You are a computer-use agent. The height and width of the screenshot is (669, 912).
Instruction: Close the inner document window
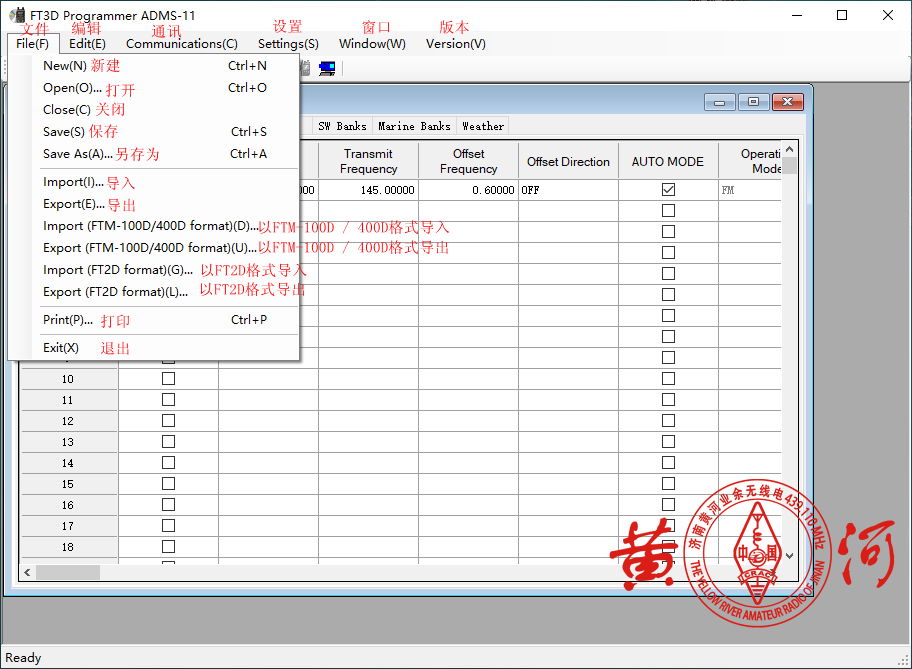pos(787,102)
